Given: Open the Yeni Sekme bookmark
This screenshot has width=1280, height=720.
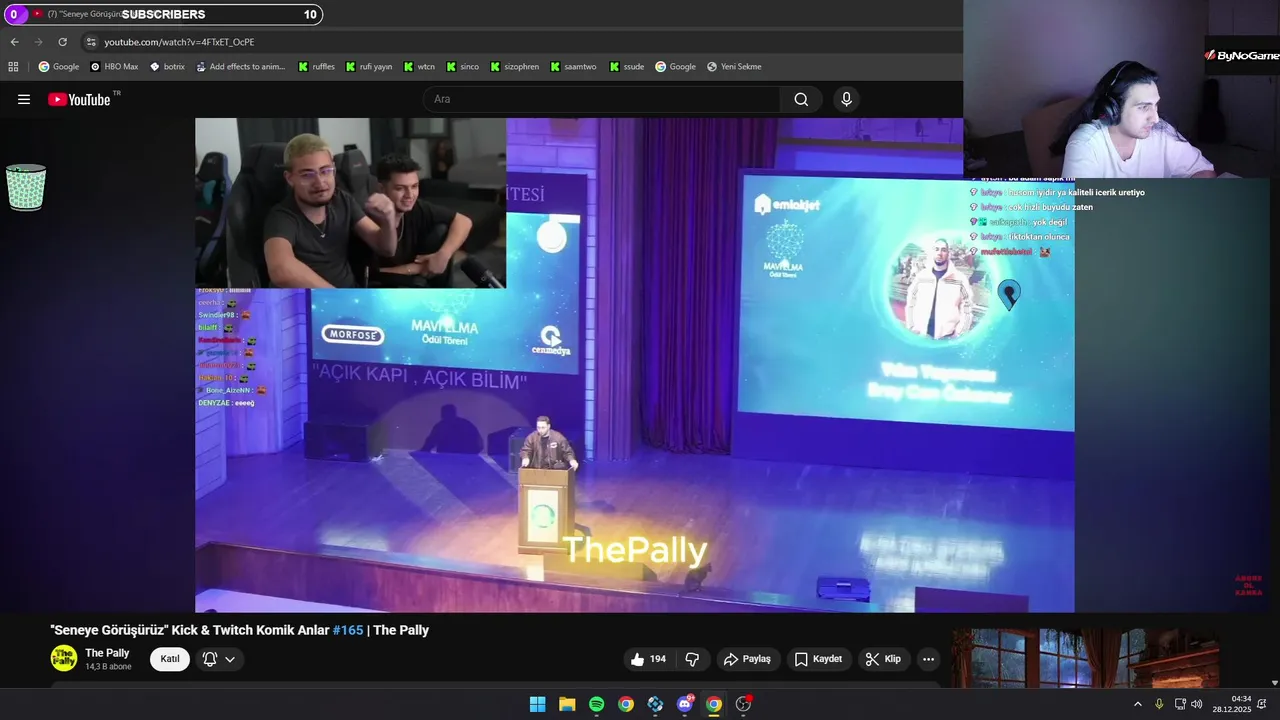Looking at the screenshot, I should (x=734, y=67).
